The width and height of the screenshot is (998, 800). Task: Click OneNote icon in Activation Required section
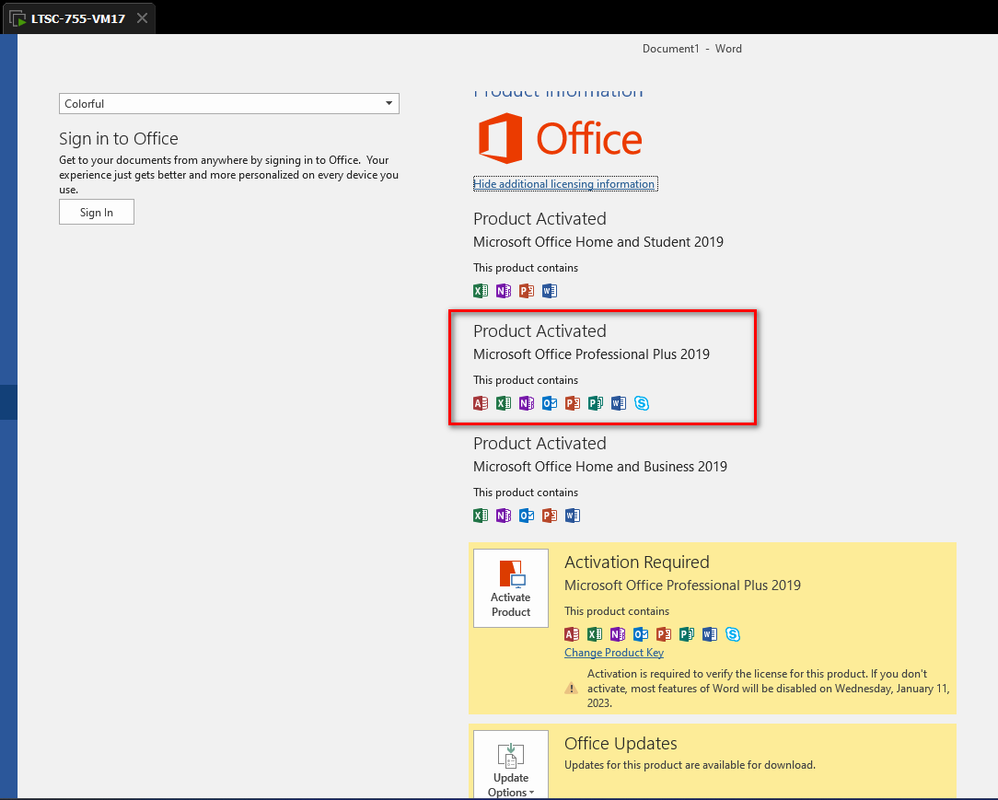coord(617,634)
